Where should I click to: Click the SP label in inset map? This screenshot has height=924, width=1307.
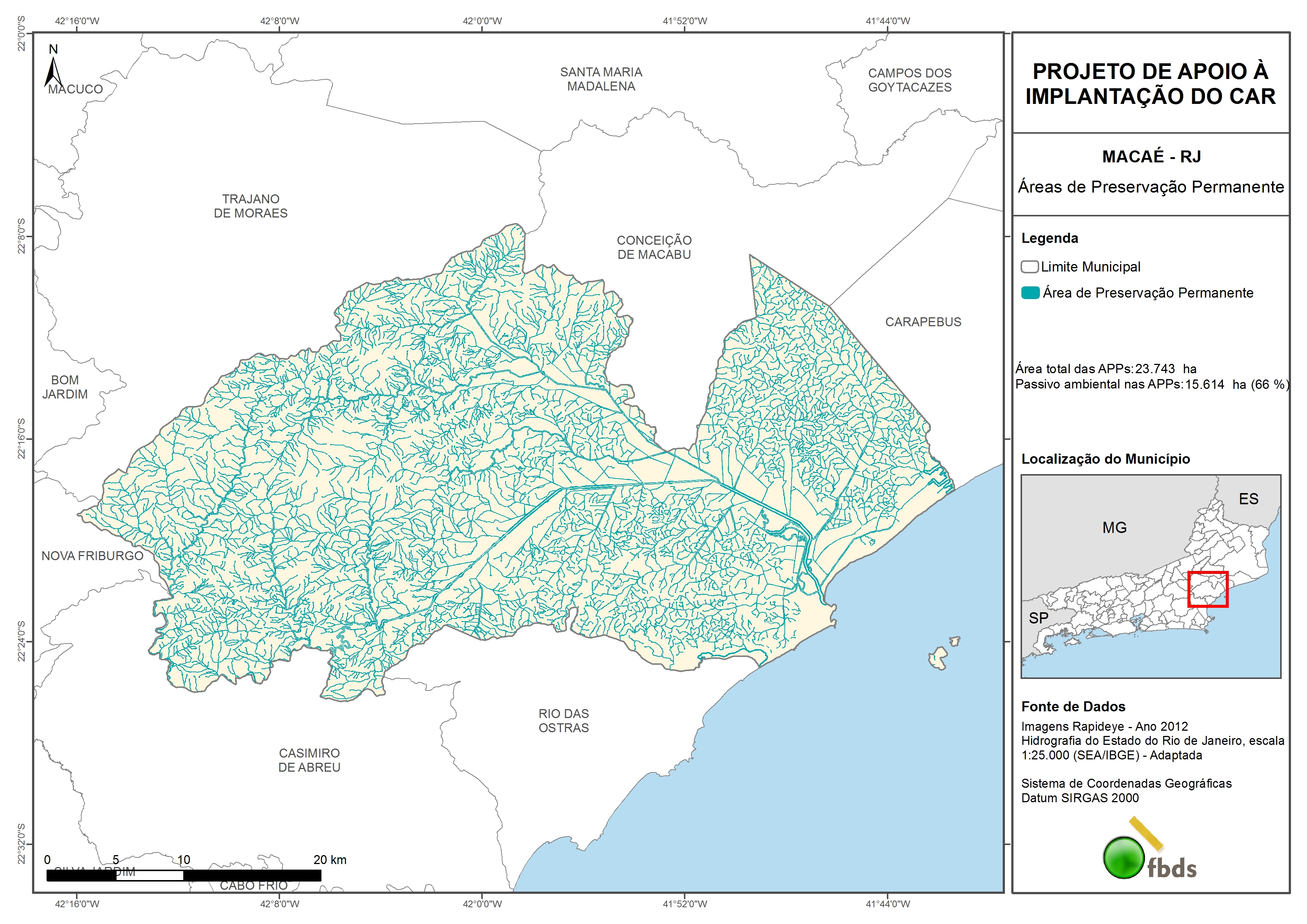tap(1038, 618)
